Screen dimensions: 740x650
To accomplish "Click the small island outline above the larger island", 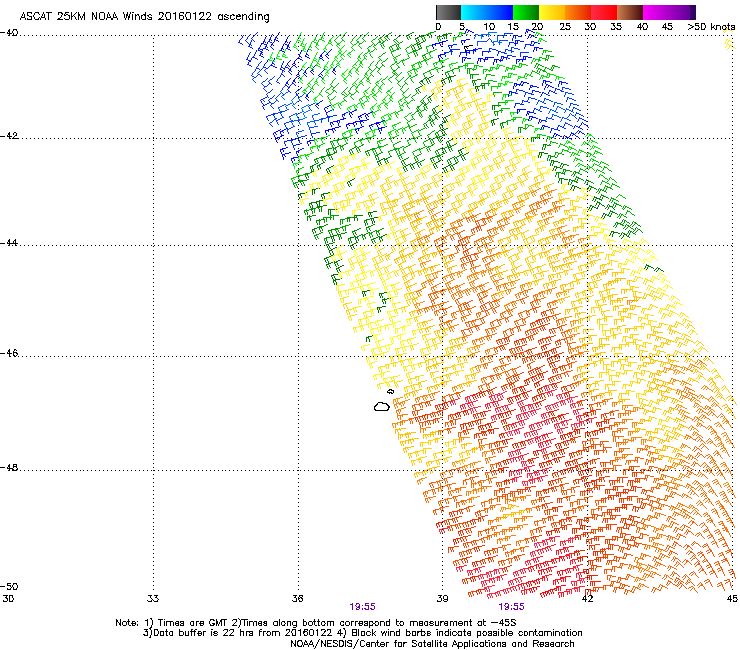I will [x=390, y=391].
